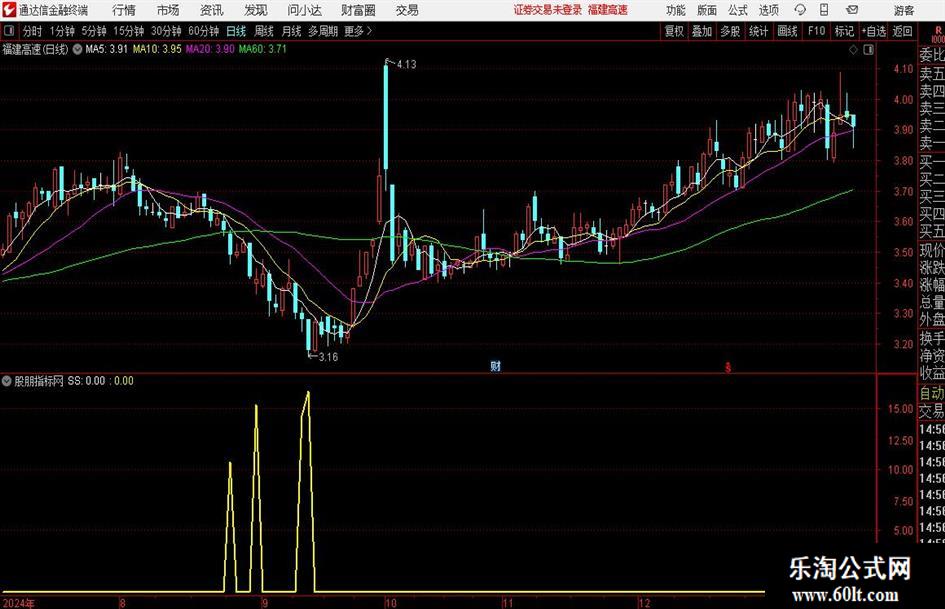
Task: Open the 市场 menu
Action: 168,10
